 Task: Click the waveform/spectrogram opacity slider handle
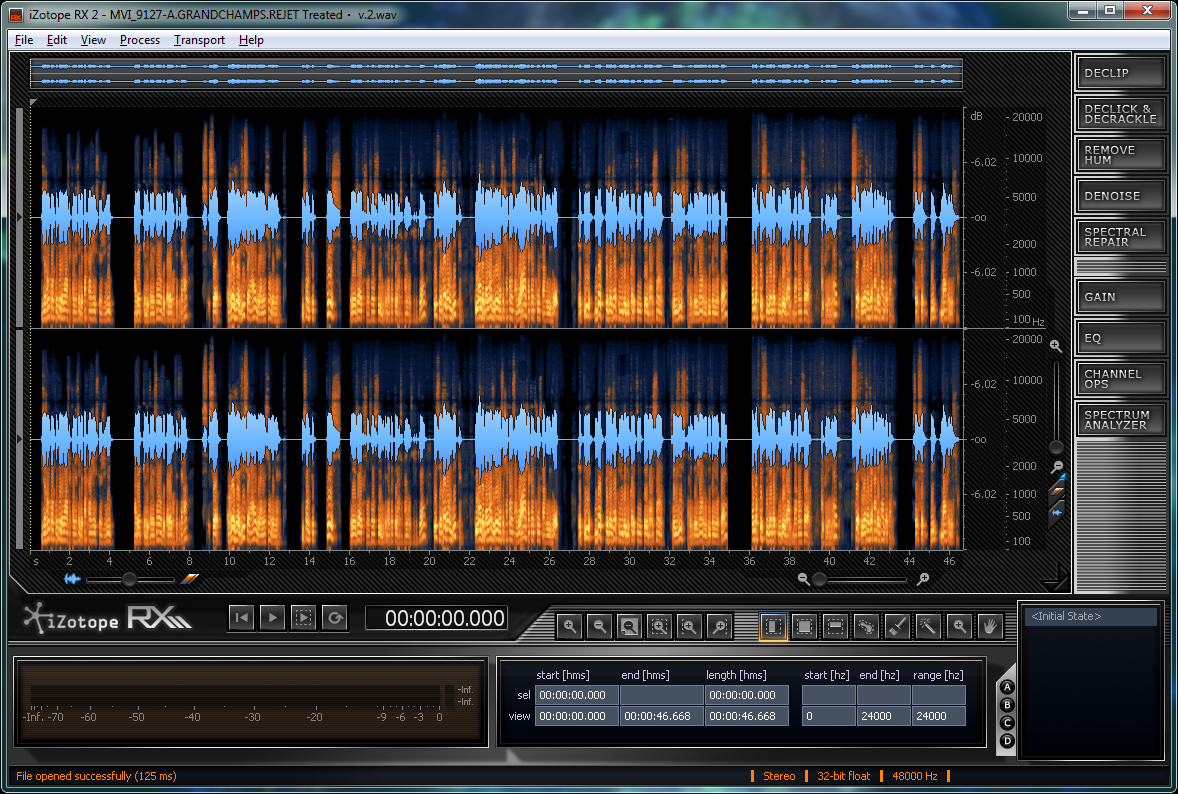click(x=129, y=579)
